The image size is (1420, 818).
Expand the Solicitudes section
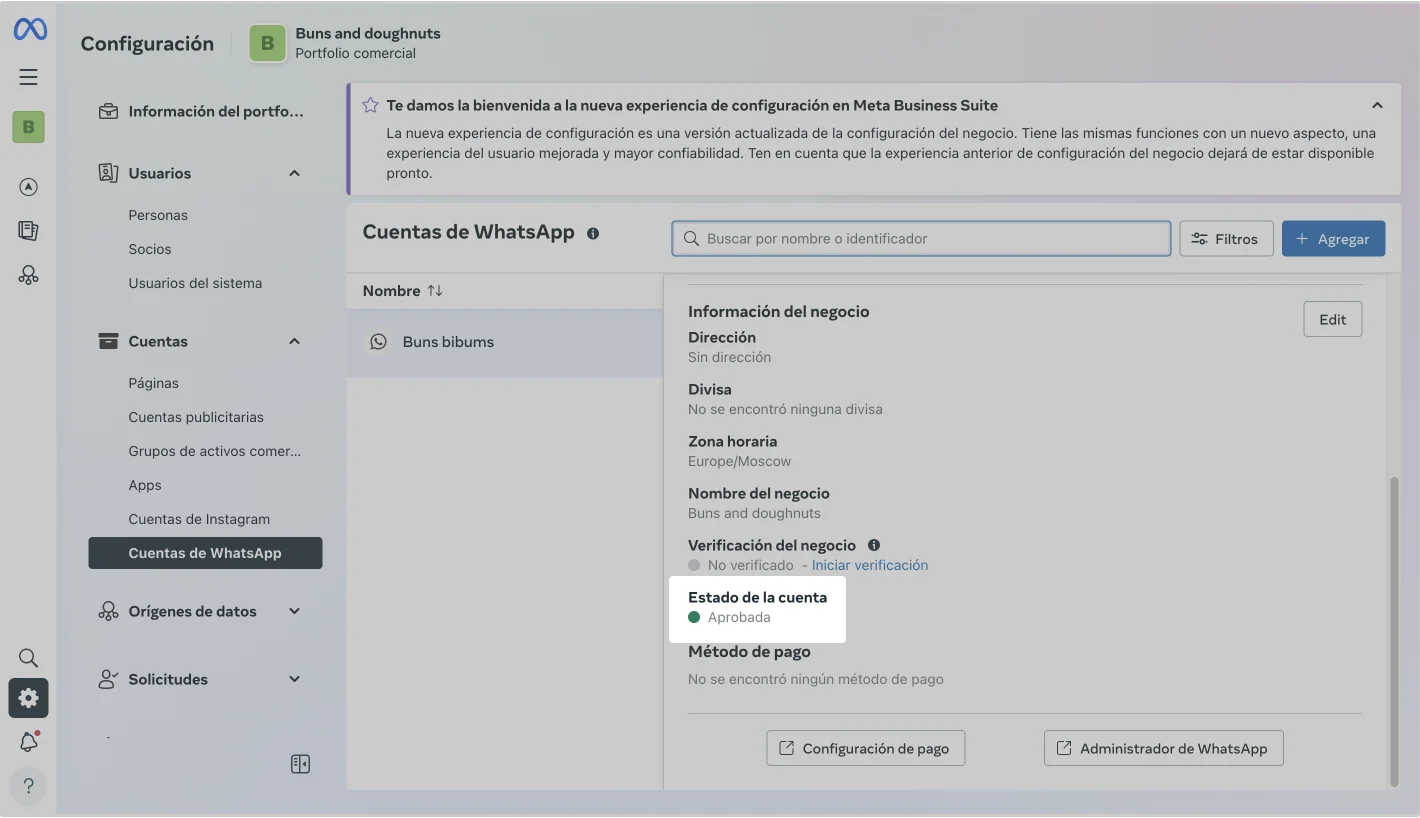[x=294, y=679]
